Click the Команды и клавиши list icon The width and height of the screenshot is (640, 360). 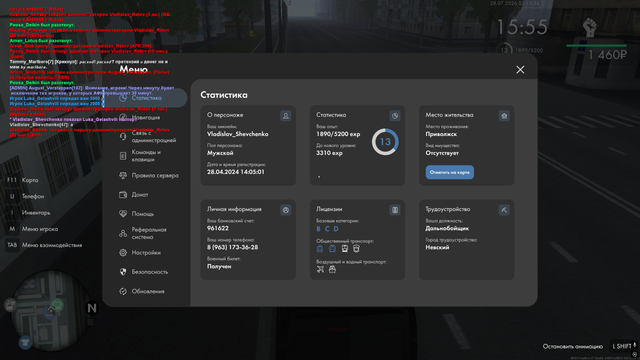tap(123, 156)
